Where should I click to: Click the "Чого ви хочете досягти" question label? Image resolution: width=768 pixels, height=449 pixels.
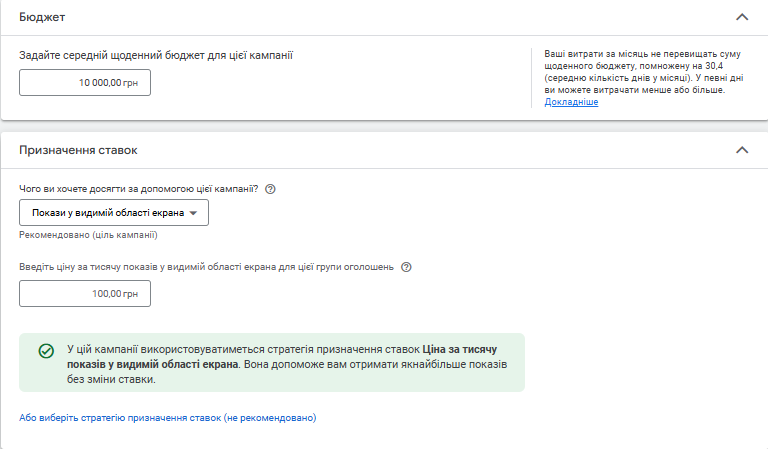[139, 189]
